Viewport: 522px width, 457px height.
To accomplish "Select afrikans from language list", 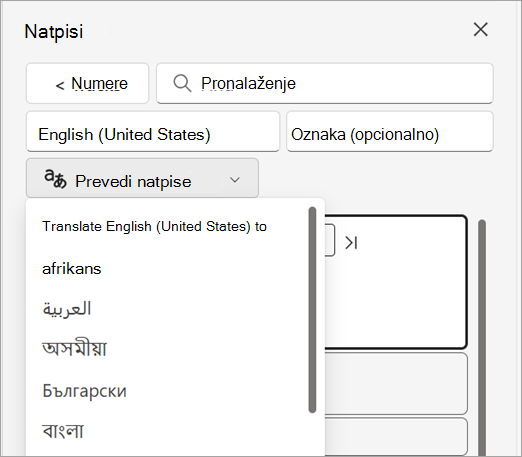I will [x=72, y=269].
